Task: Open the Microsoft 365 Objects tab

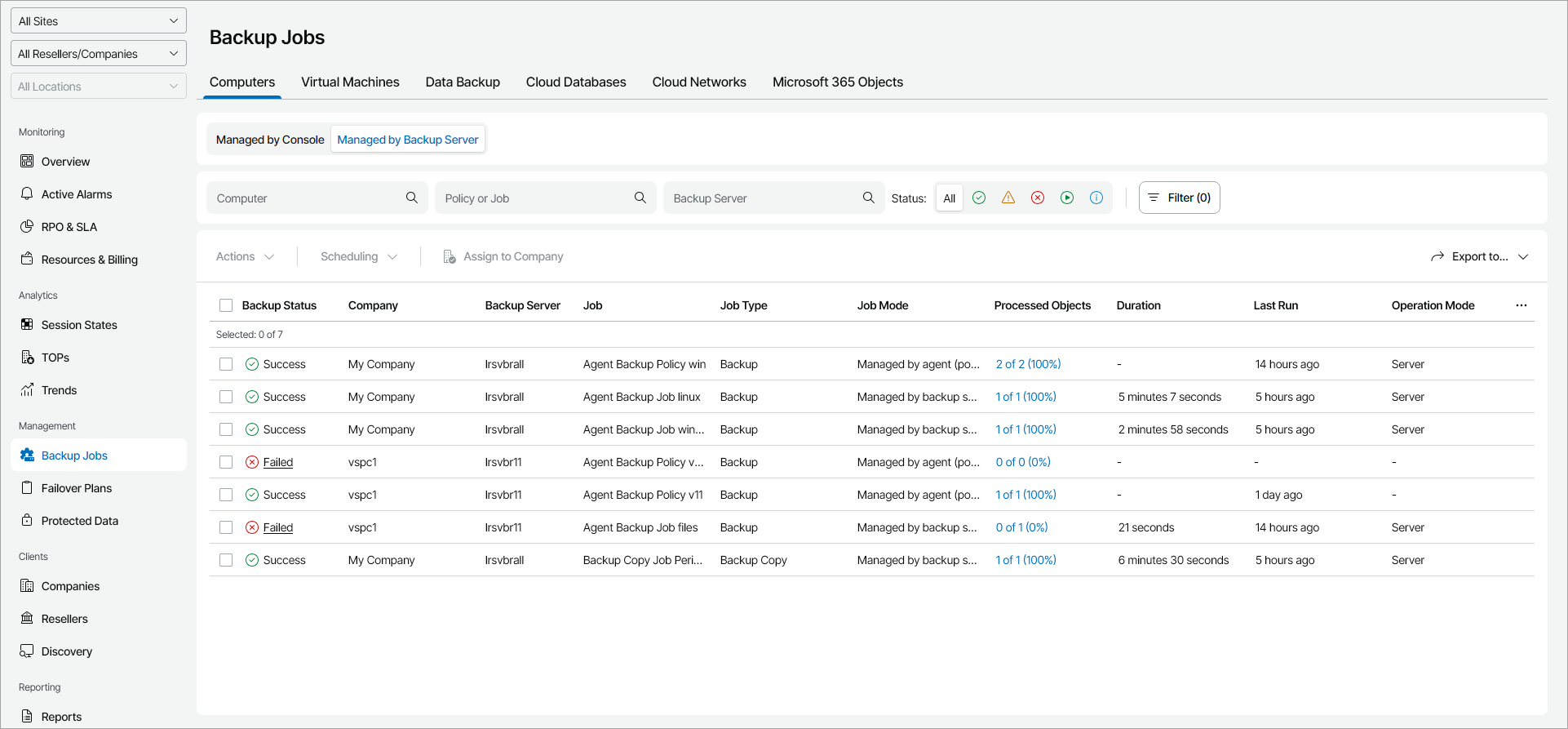Action: pyautogui.click(x=837, y=82)
